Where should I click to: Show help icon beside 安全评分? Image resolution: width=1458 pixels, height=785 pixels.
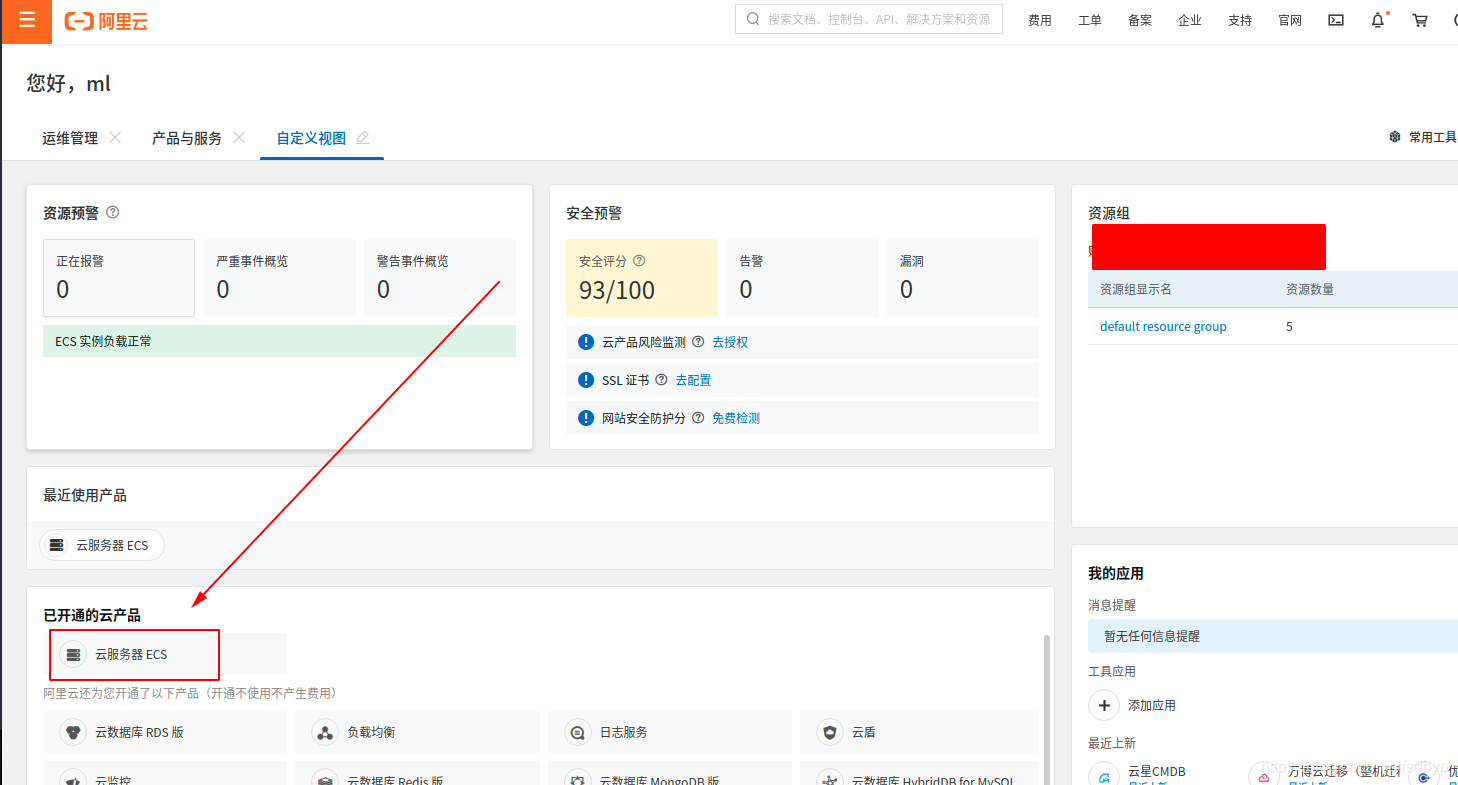tap(639, 260)
